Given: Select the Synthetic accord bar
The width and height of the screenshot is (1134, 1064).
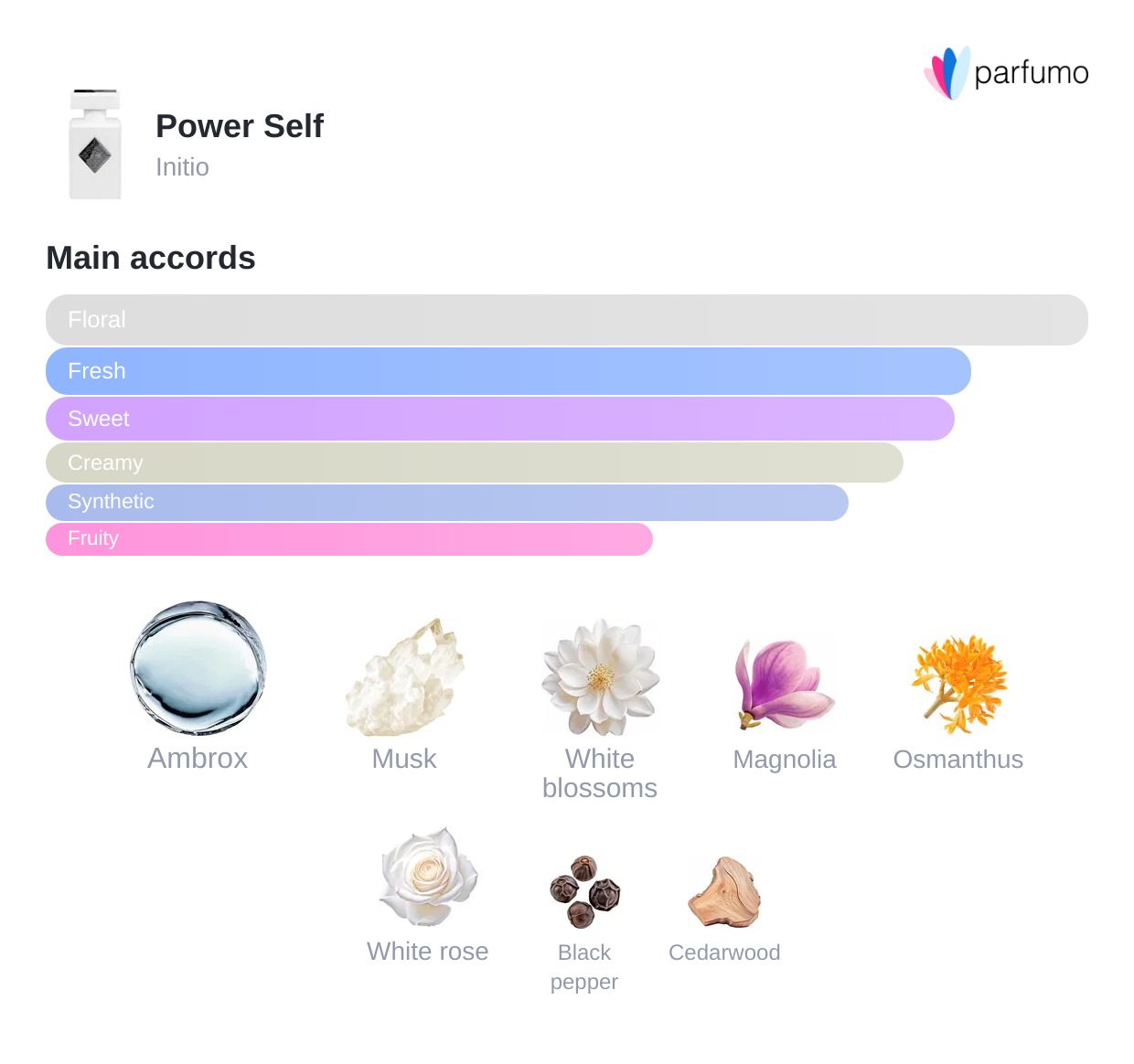Looking at the screenshot, I should point(447,502).
